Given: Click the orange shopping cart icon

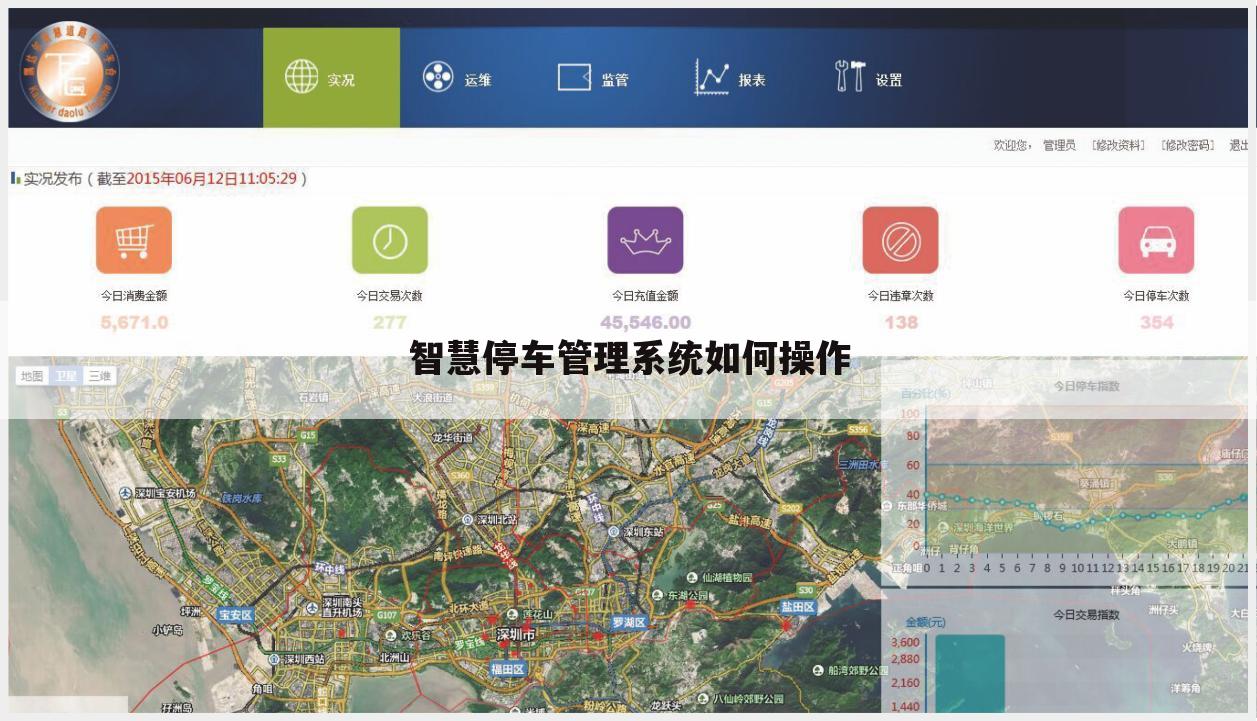Looking at the screenshot, I should click(134, 240).
